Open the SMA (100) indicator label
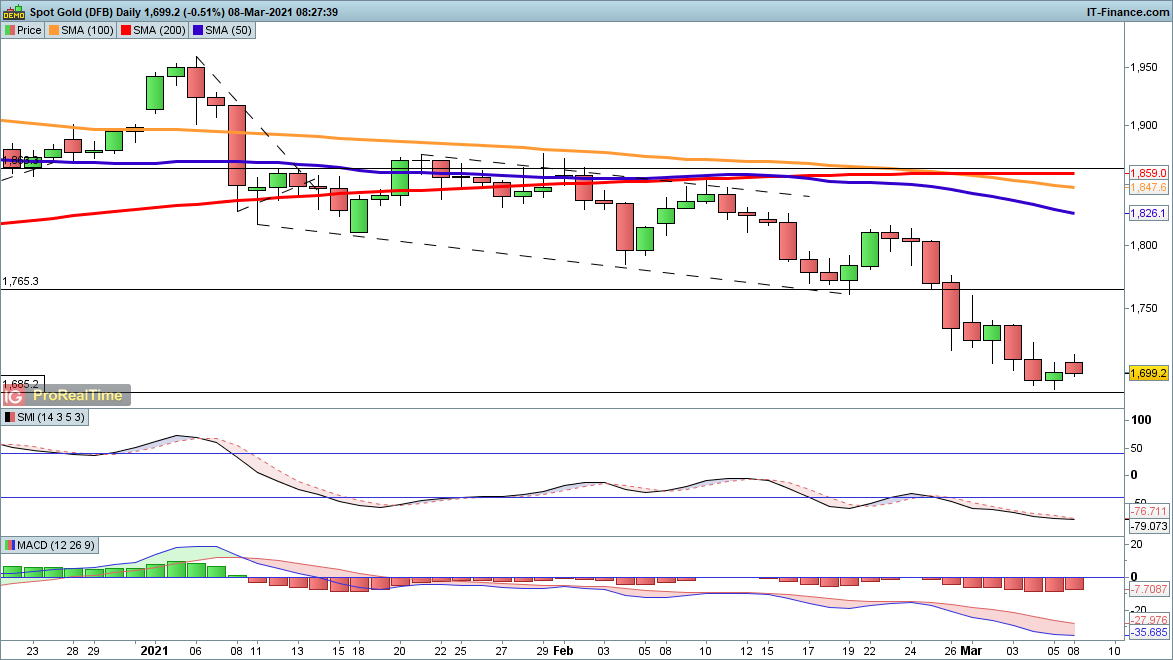The height and width of the screenshot is (660, 1173). click(x=86, y=30)
